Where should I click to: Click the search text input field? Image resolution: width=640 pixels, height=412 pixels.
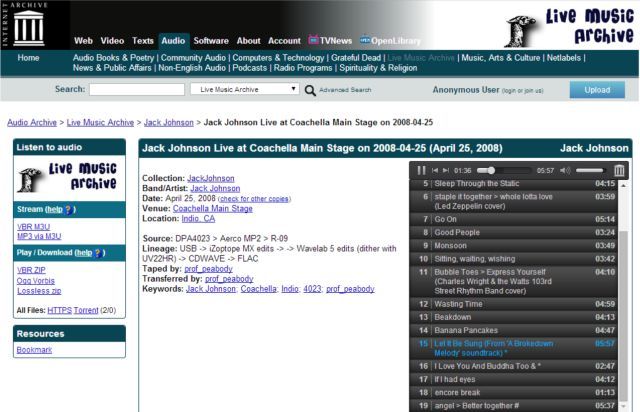pos(137,89)
